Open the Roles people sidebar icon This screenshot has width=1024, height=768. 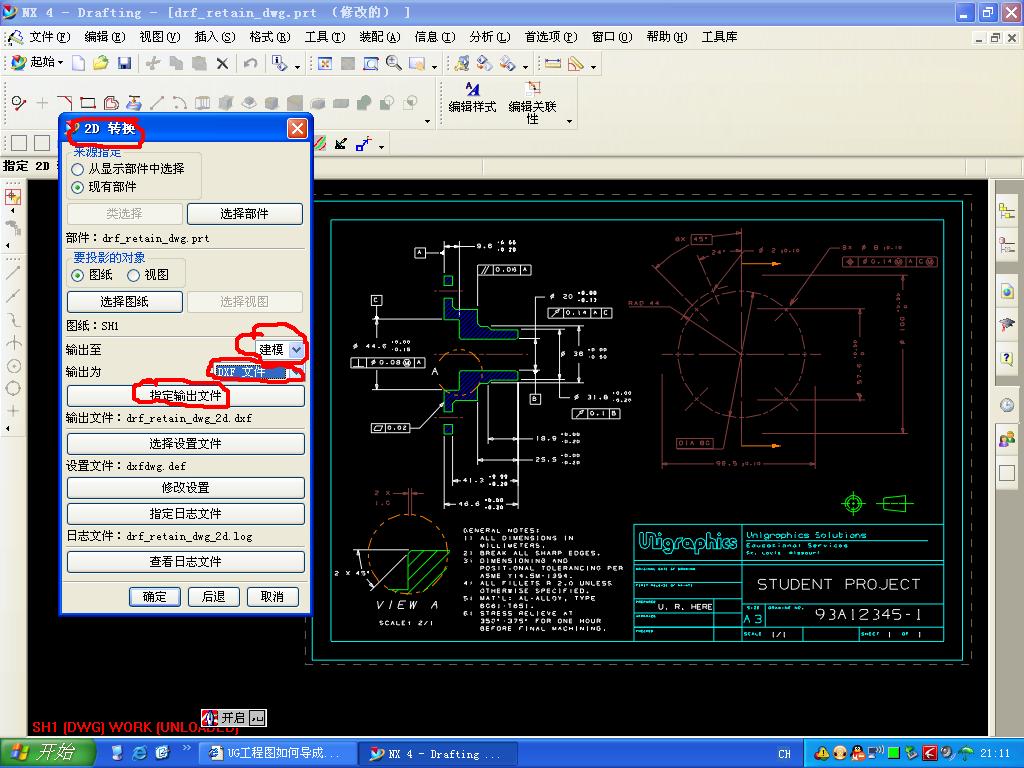coord(1007,439)
